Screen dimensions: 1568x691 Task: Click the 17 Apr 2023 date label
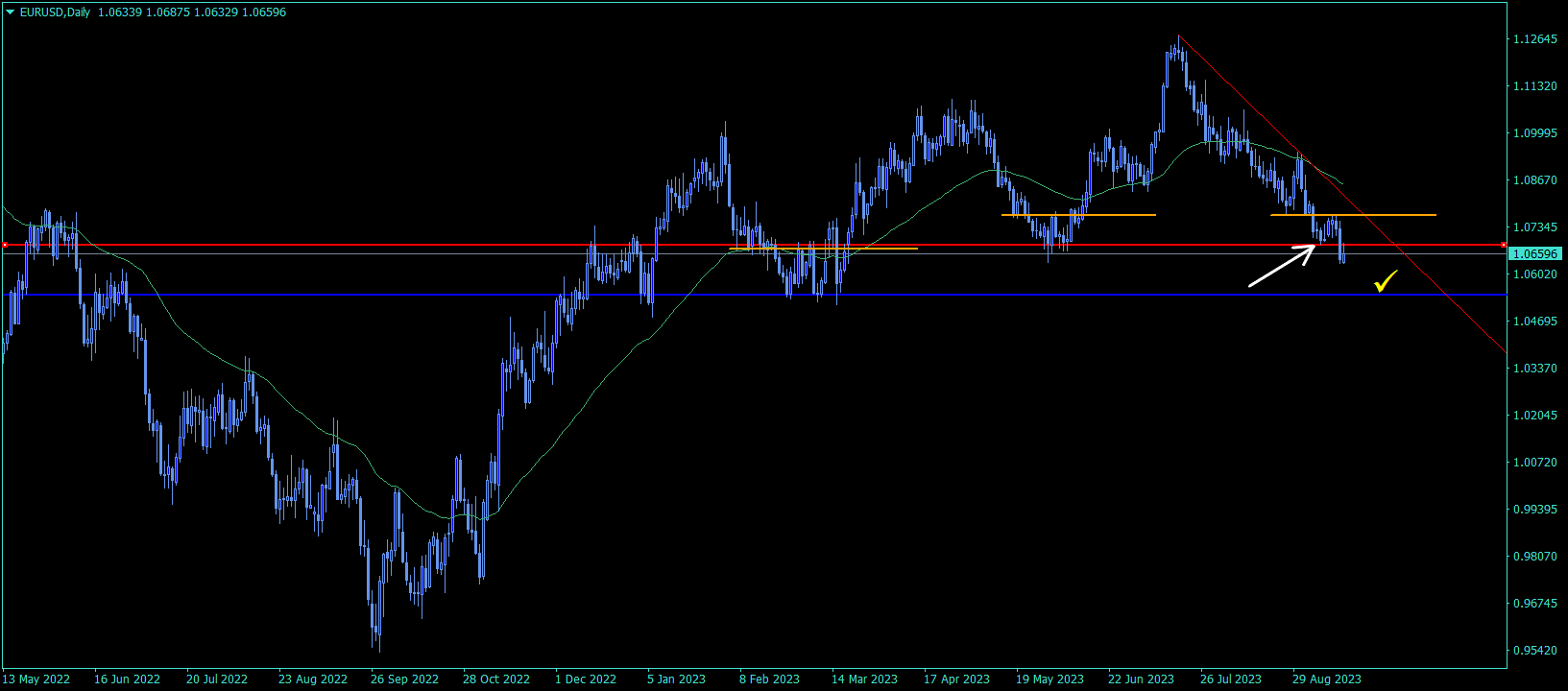click(x=956, y=679)
